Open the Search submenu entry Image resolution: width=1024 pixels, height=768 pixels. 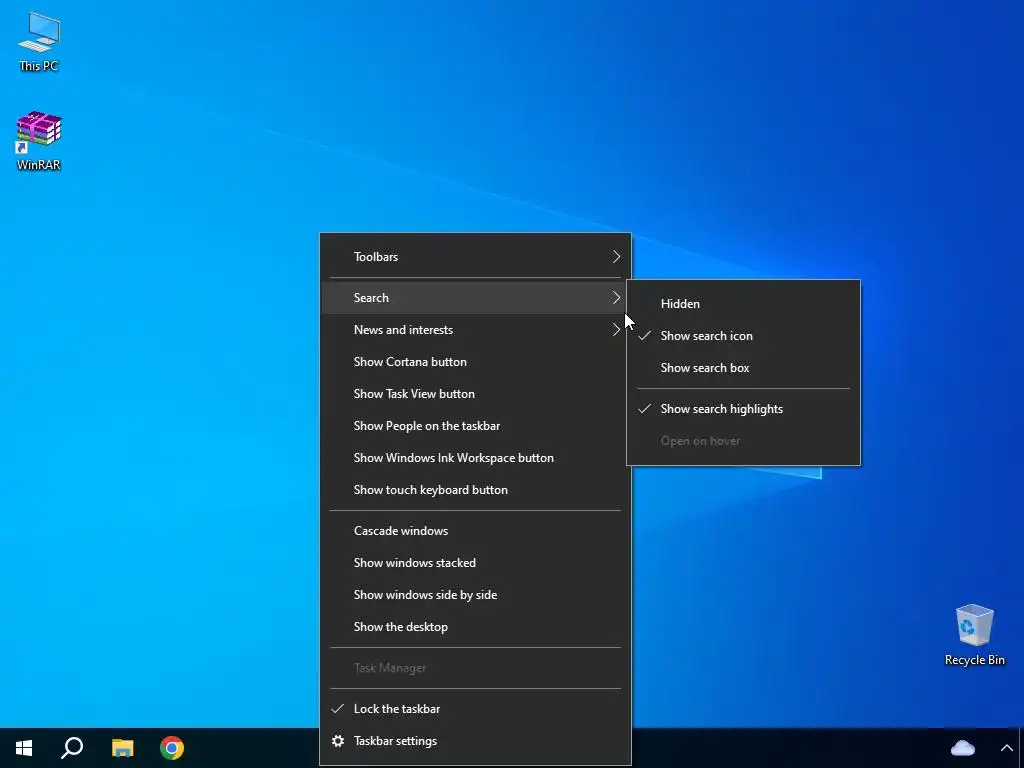(x=475, y=298)
